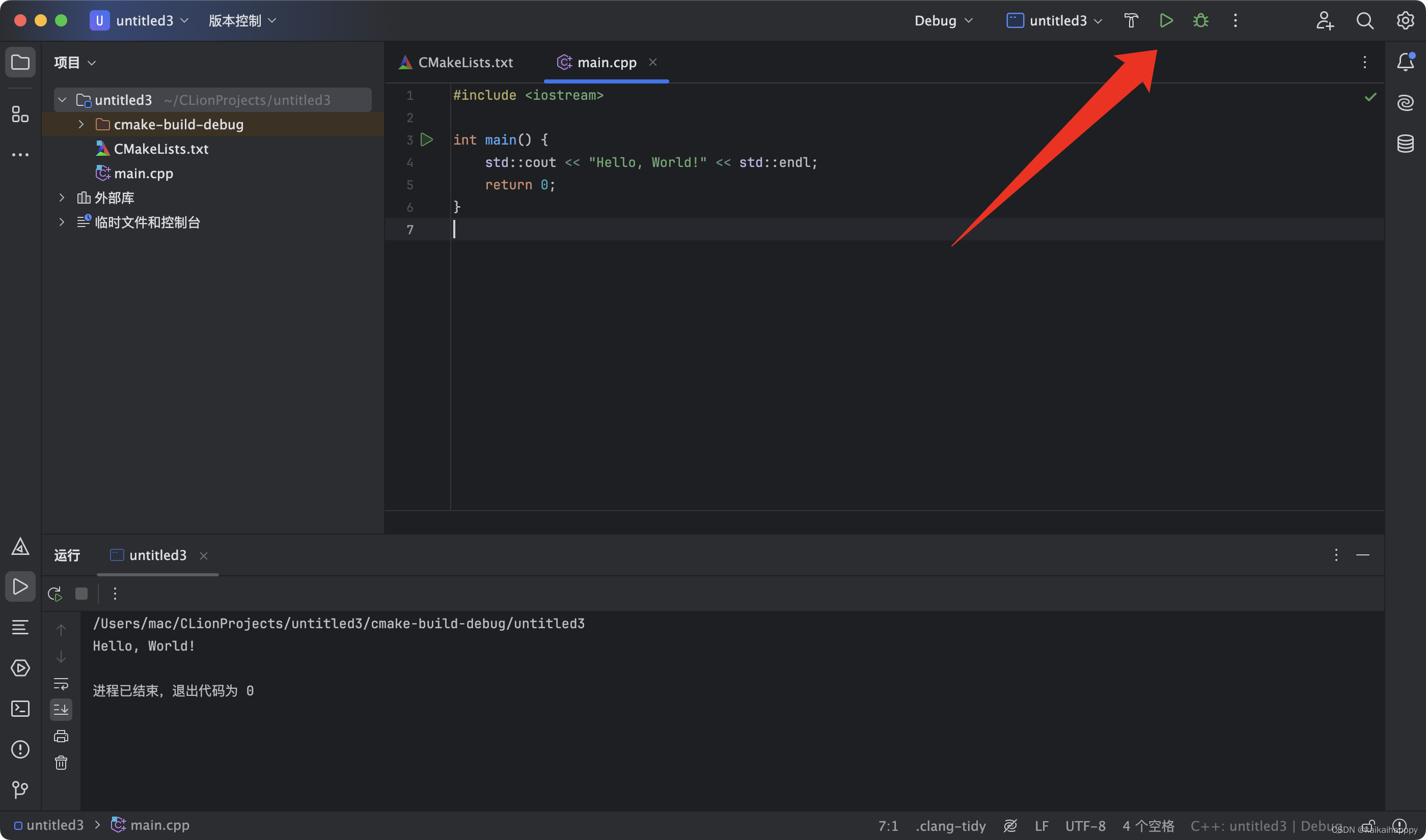Toggle the Project tool window folder icon
This screenshot has height=840, width=1426.
20,62
